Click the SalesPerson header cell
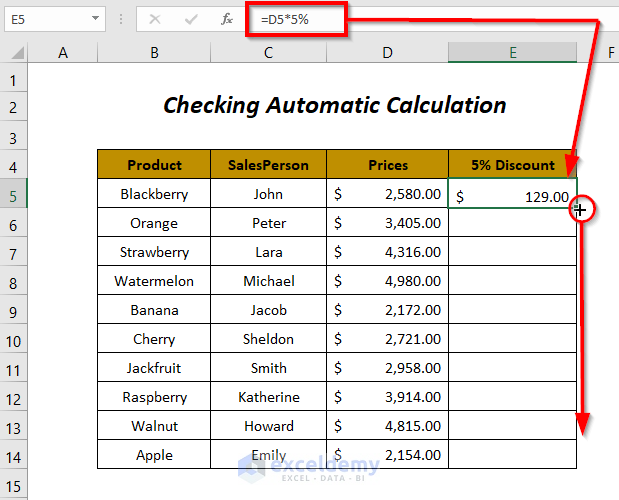This screenshot has height=500, width=619. click(268, 165)
